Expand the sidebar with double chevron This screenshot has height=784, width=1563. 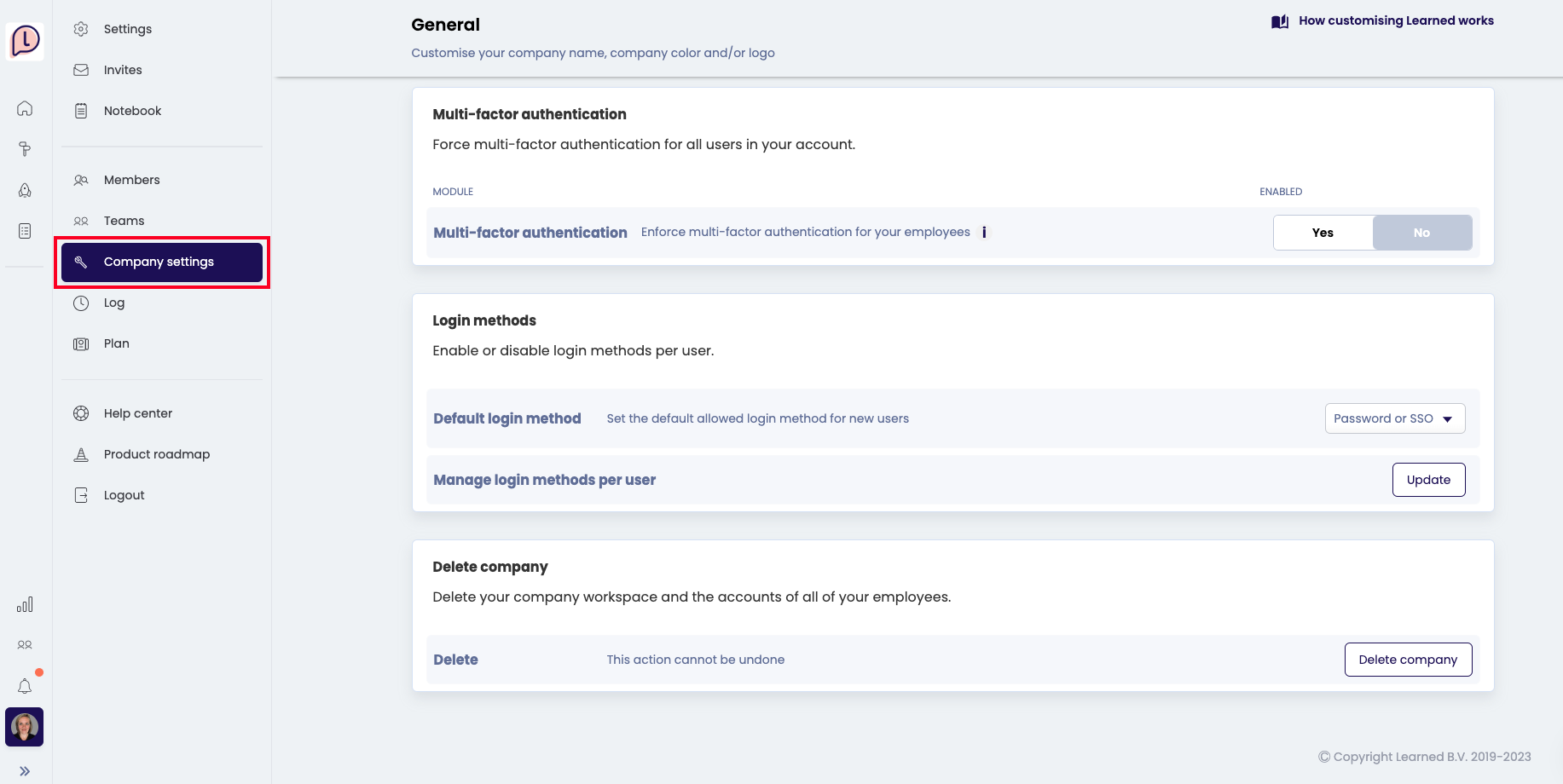click(x=25, y=771)
